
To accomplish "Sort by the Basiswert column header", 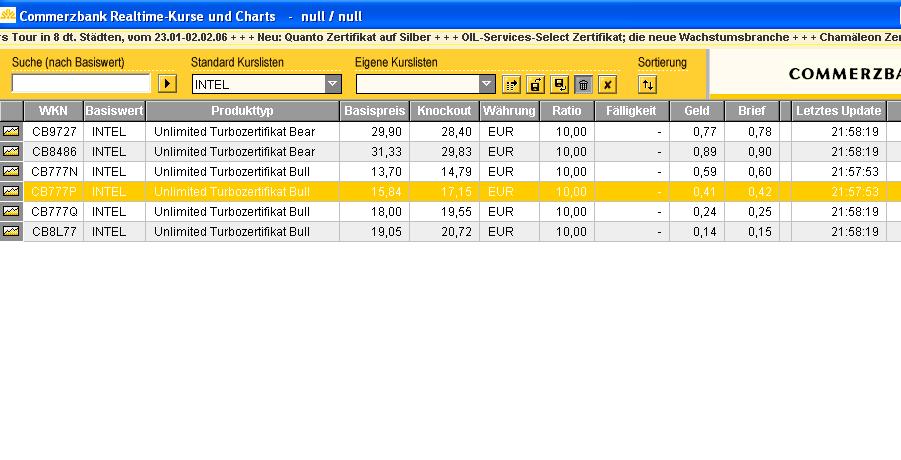I will [114, 111].
